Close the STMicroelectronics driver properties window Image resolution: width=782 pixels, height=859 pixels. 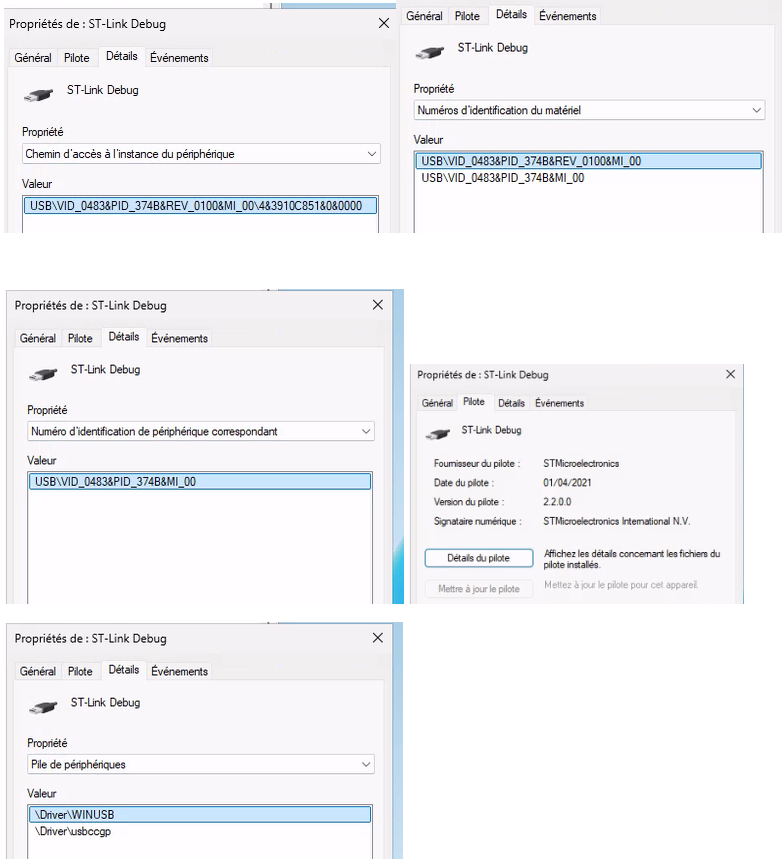(730, 374)
